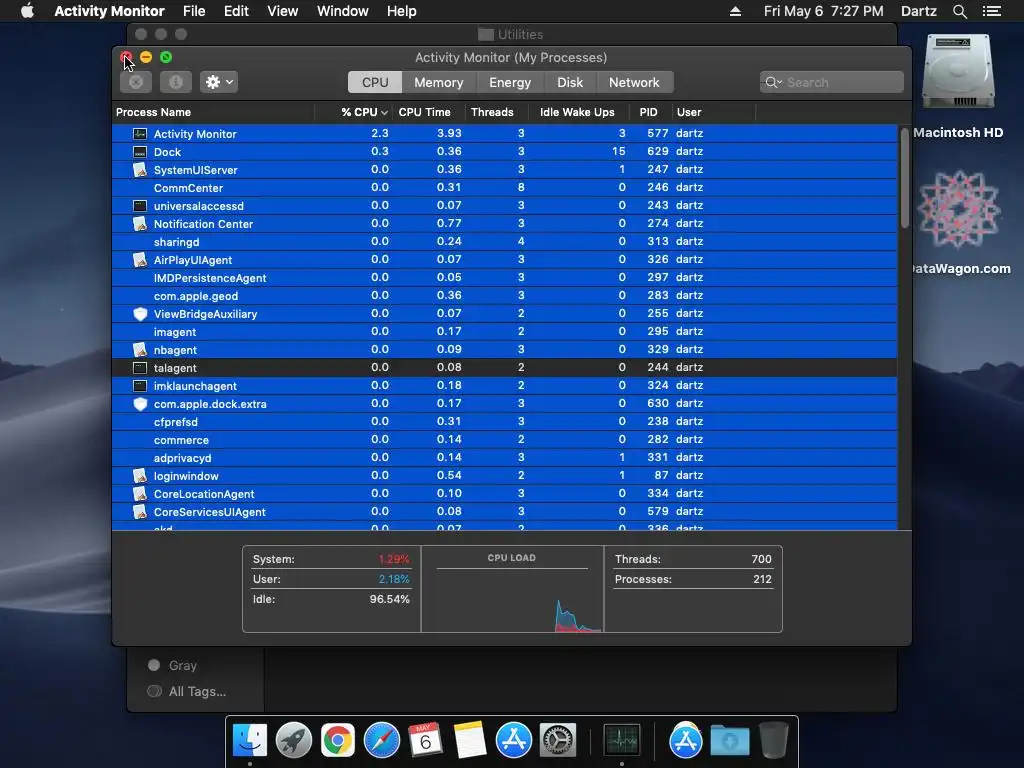The image size is (1024, 768).
Task: Open Safari from the Dock
Action: (x=381, y=741)
